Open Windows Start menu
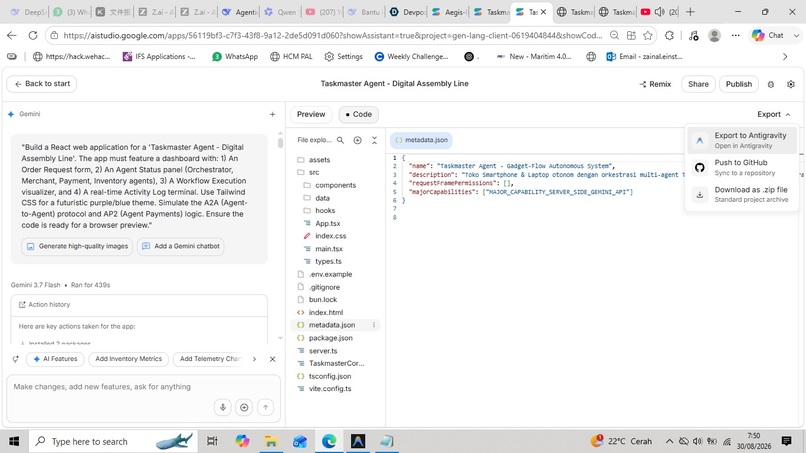 click(14, 441)
